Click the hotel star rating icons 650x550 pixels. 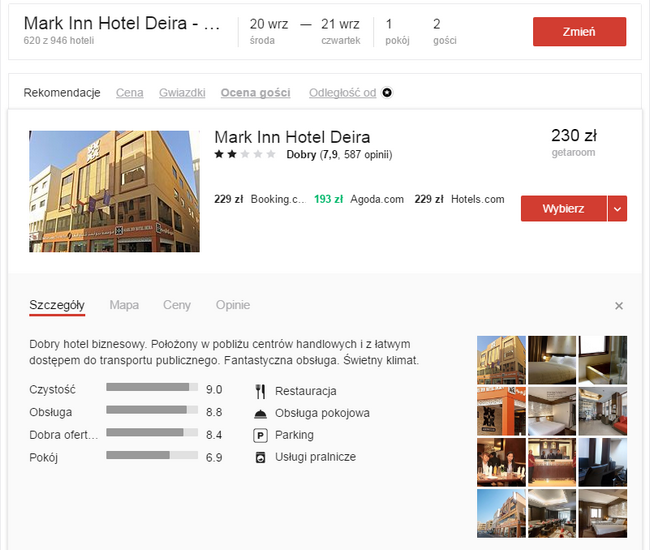245,155
